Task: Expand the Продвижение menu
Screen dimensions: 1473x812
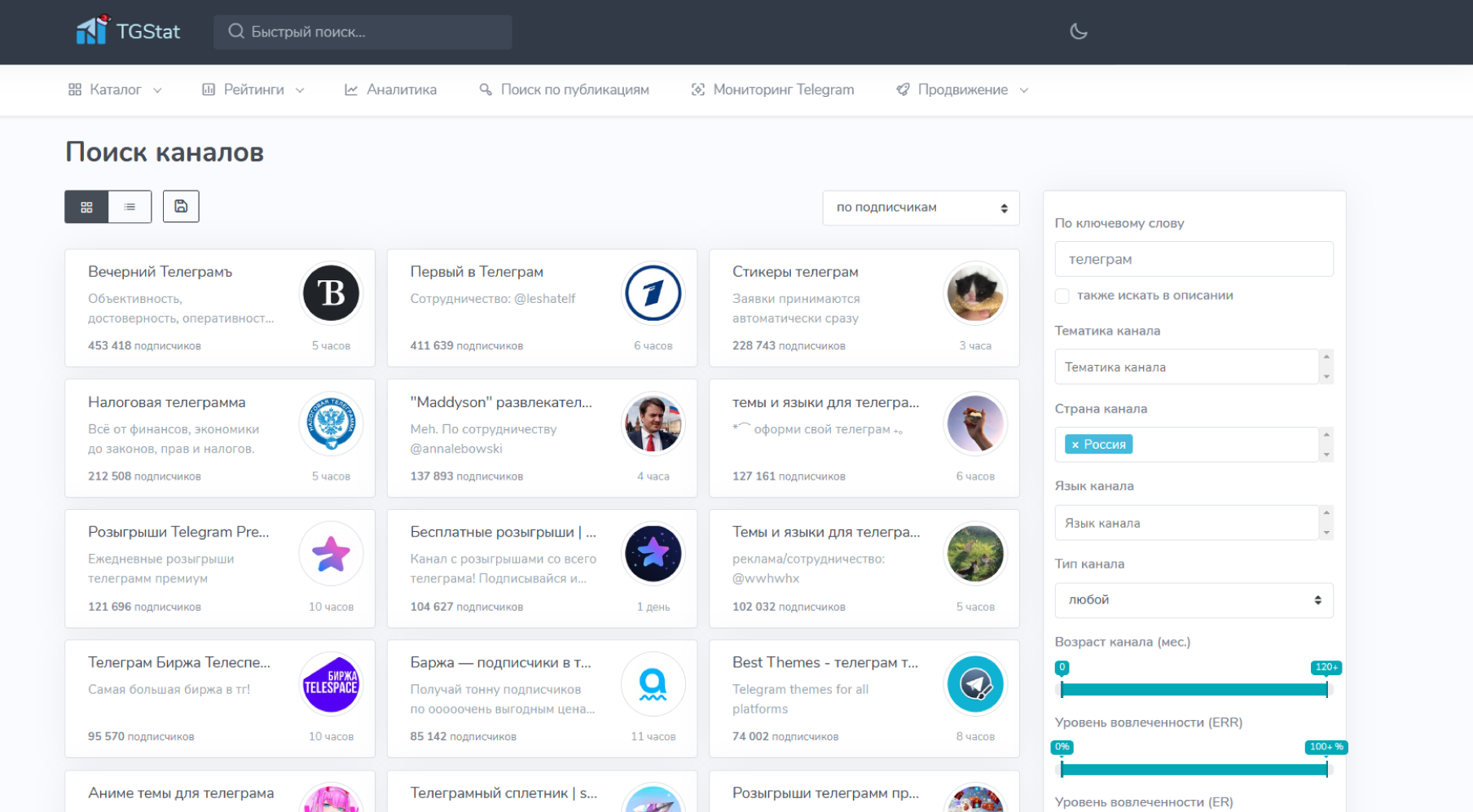Action: click(962, 90)
